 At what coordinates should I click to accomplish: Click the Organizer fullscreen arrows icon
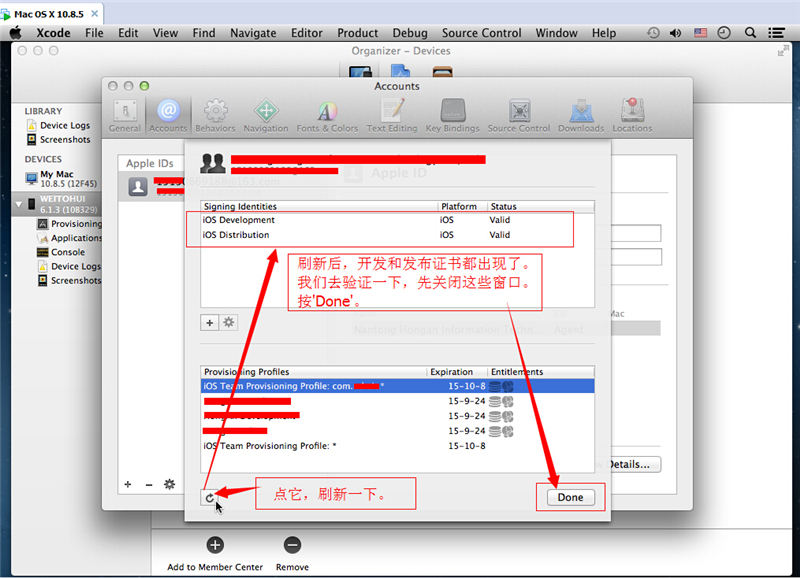782,51
